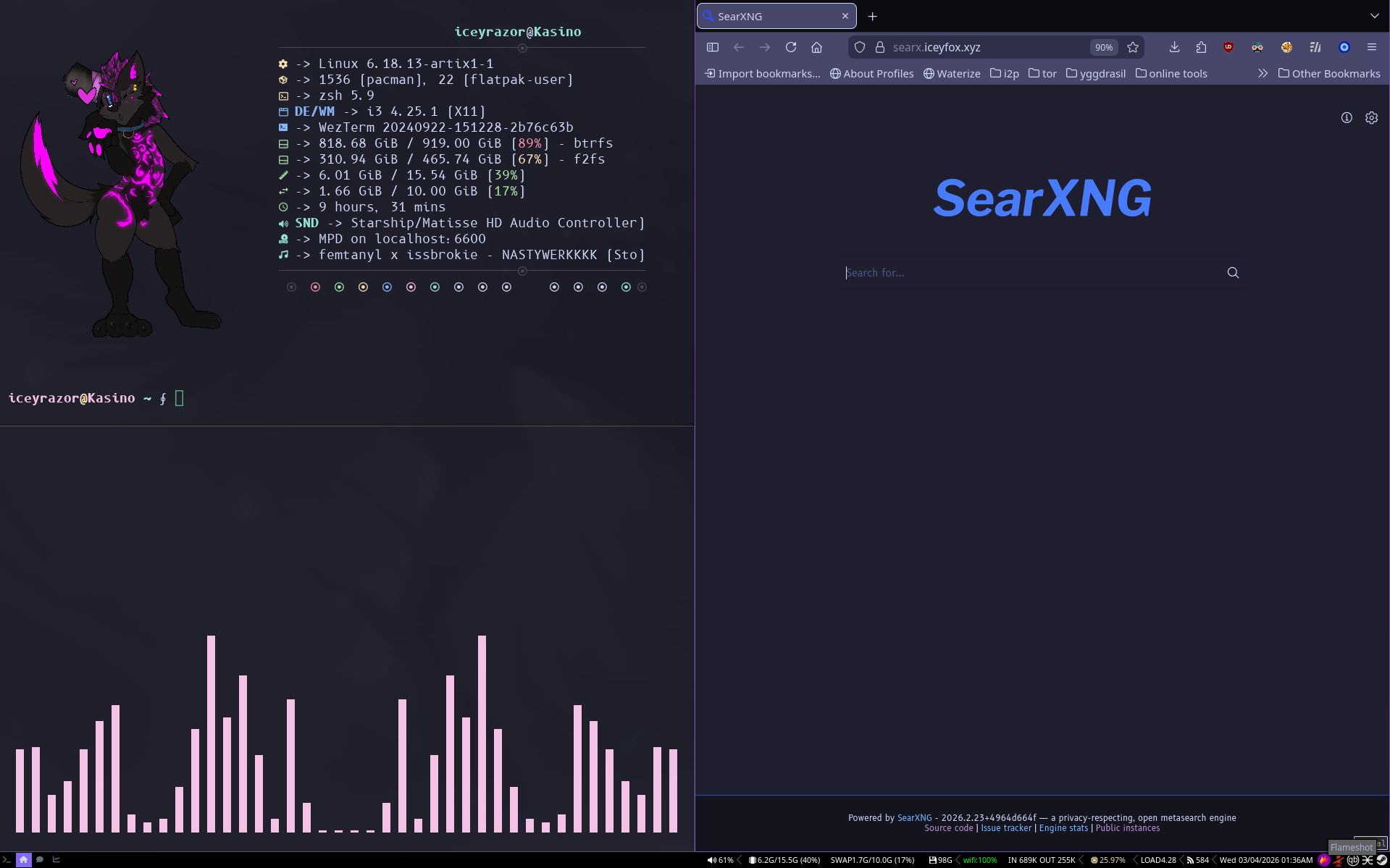Bookmark this page with star icon

click(x=1133, y=47)
